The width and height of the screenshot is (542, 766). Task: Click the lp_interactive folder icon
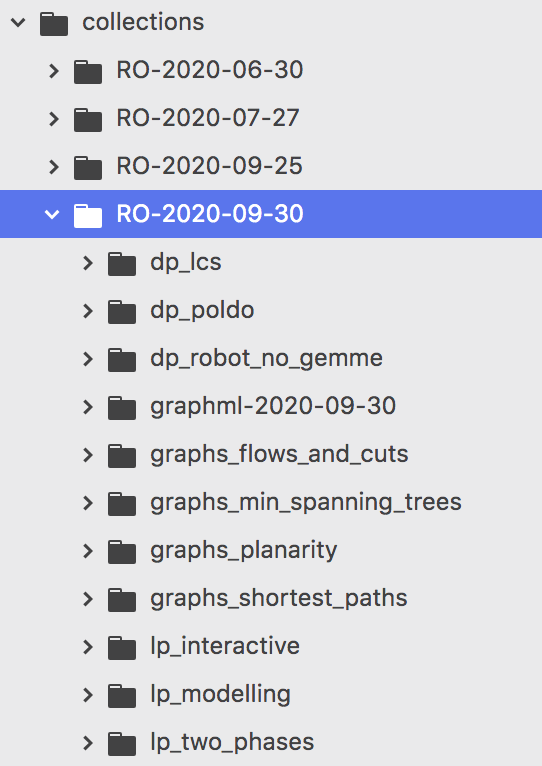[122, 647]
